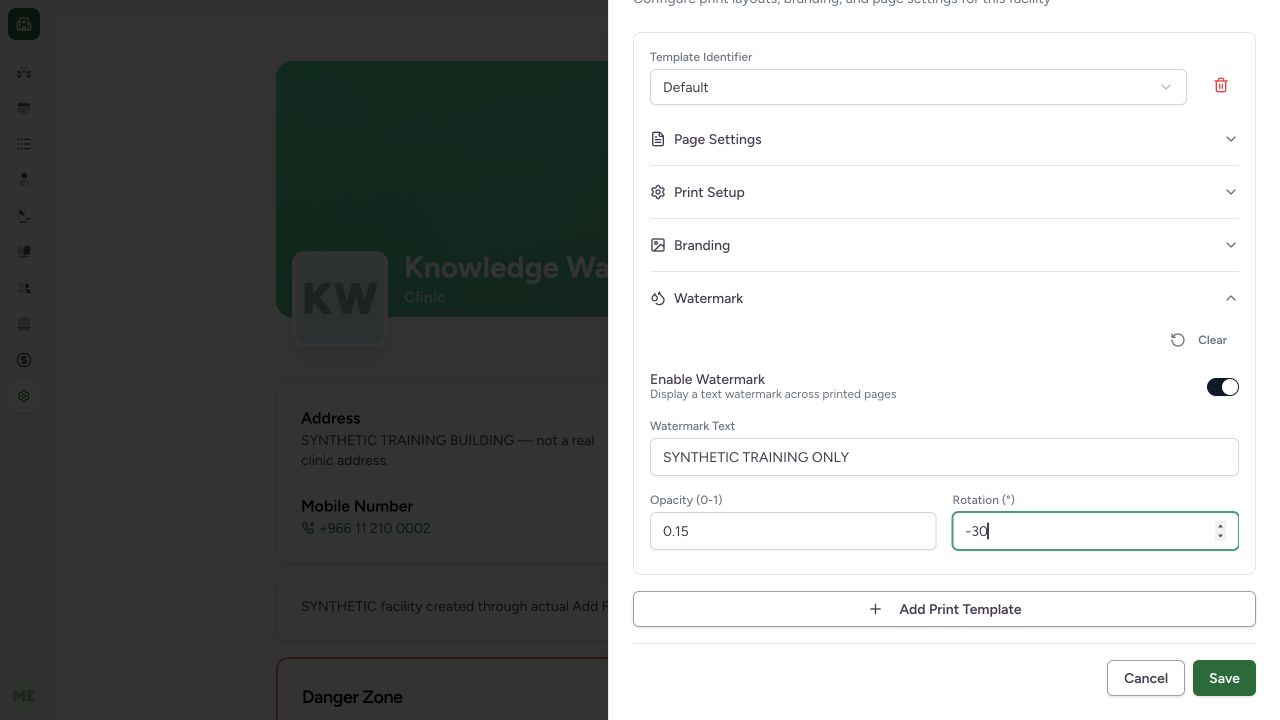
Task: Expand Branding section with its chevron
Action: (1231, 245)
